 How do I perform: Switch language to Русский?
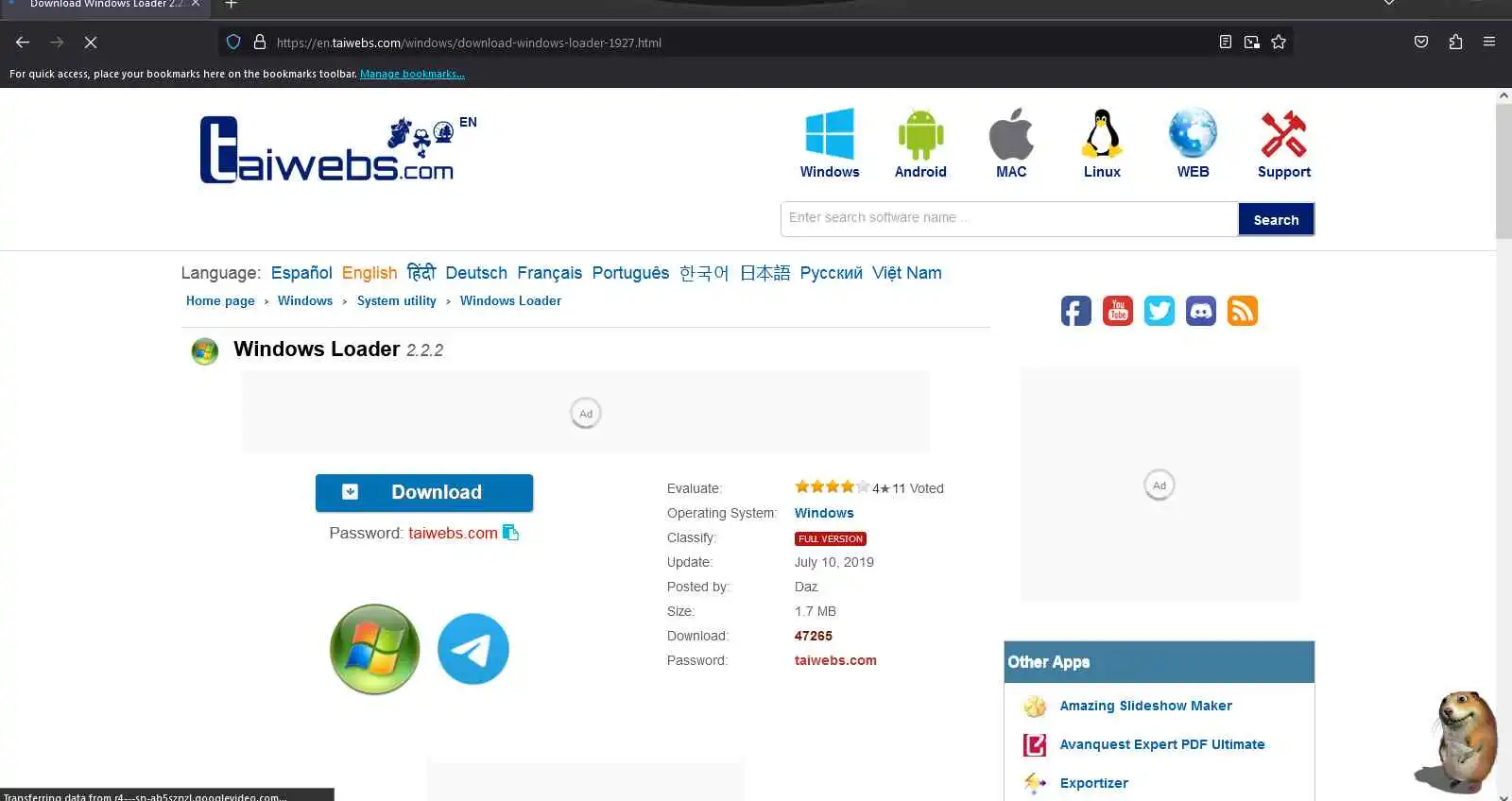pos(831,273)
